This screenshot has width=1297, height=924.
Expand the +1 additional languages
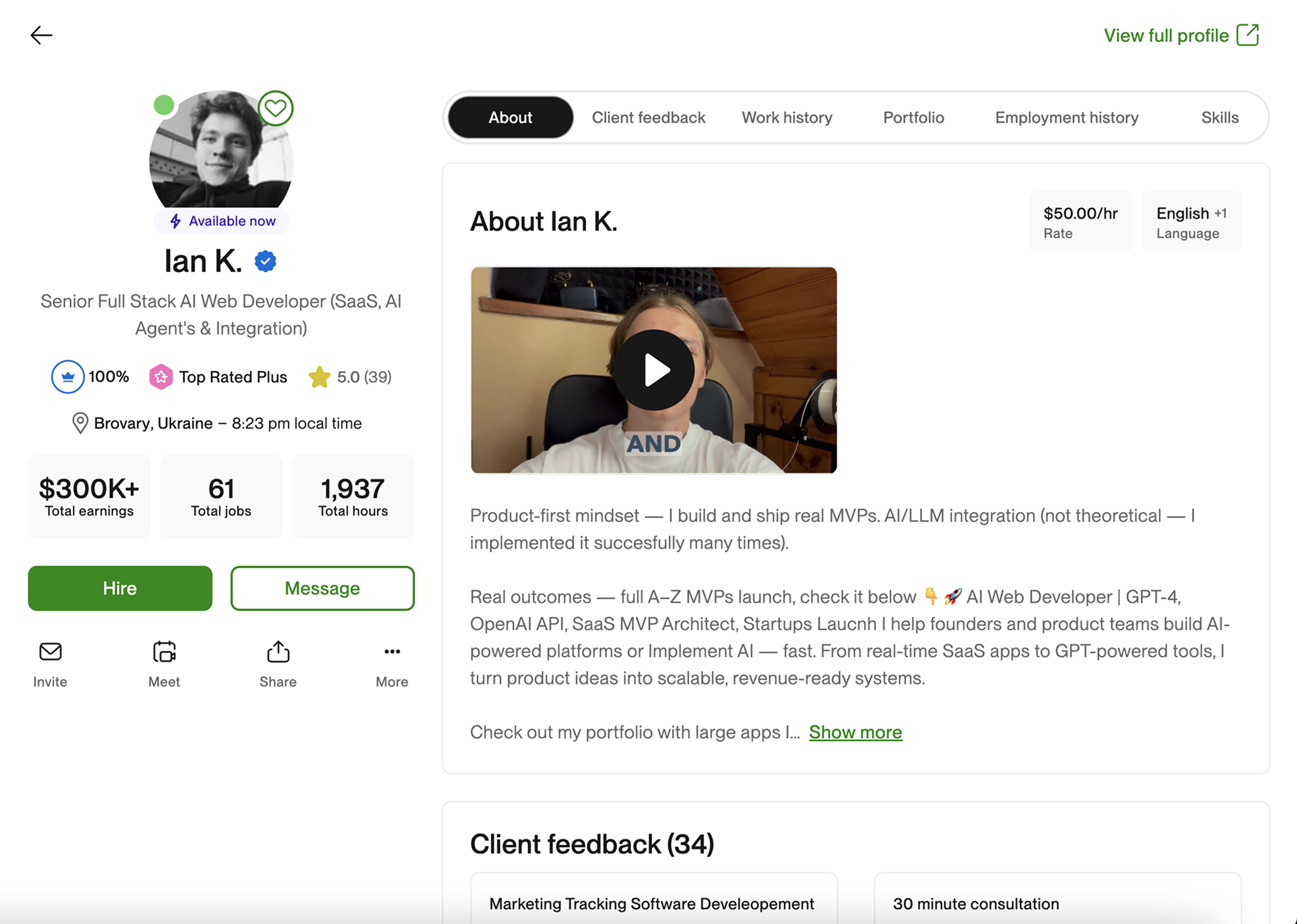(x=1220, y=213)
